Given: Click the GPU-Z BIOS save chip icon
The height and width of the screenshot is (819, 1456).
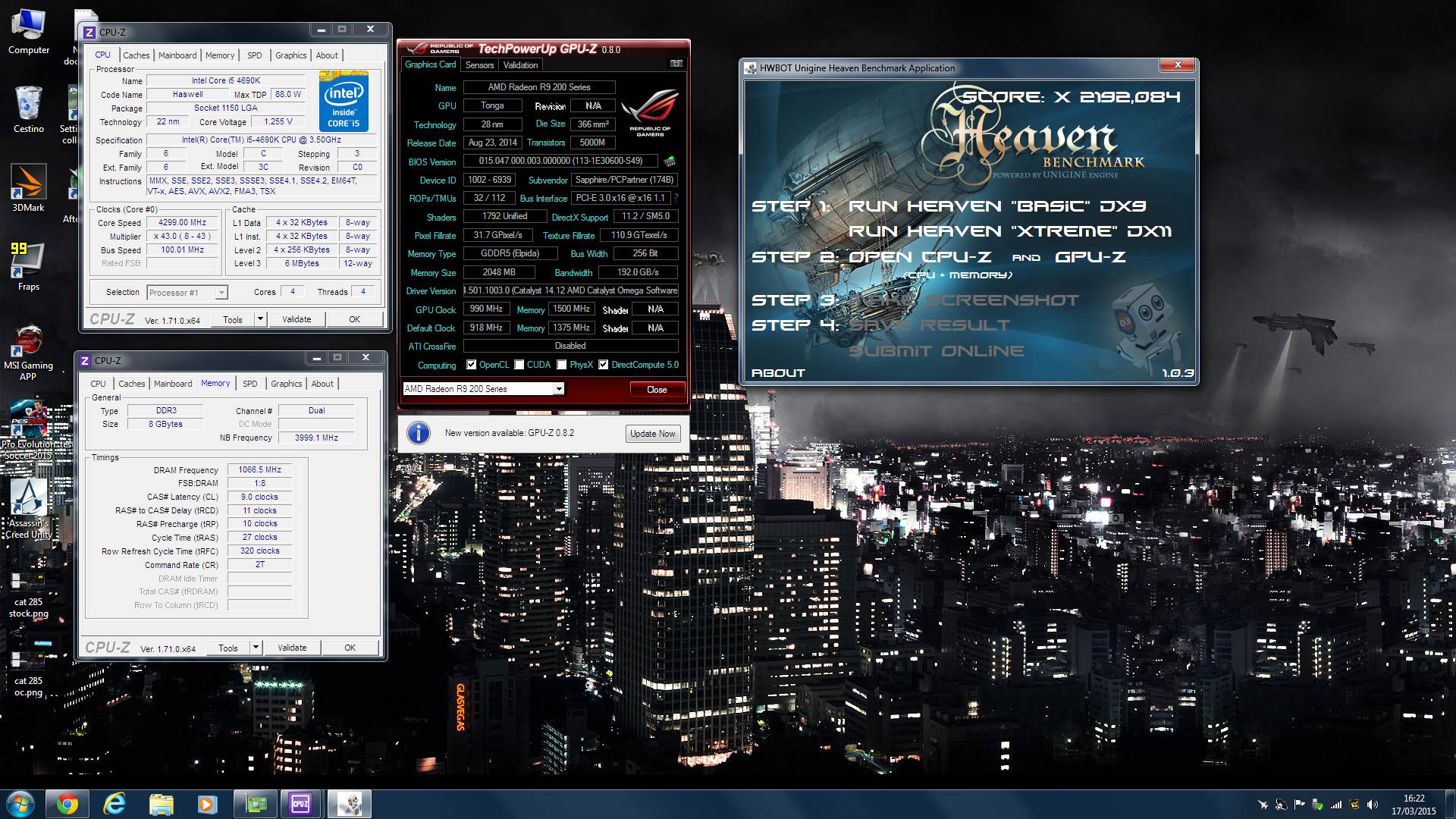Looking at the screenshot, I should (670, 161).
